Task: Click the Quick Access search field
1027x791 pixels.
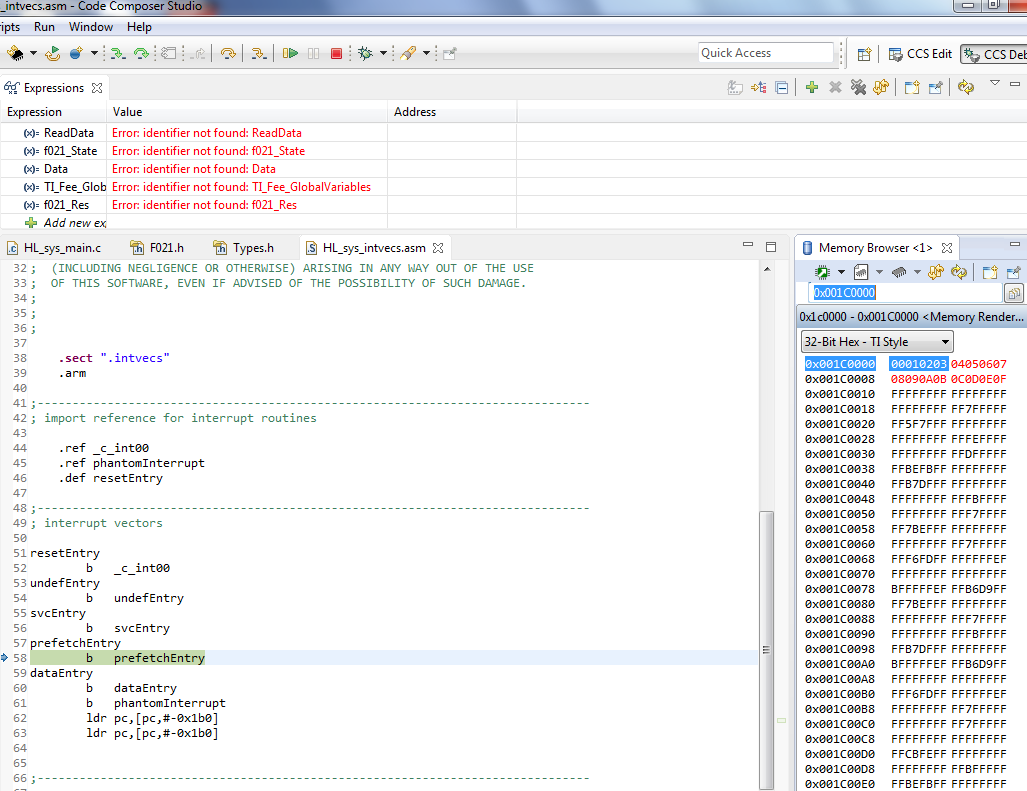Action: 766,53
